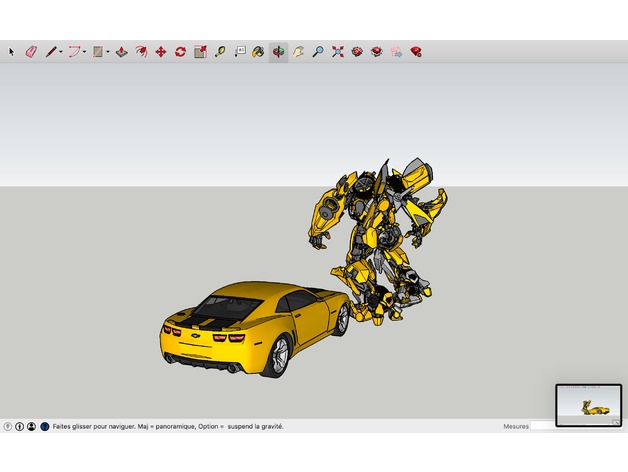Open the Arc tool dropdown arrow

pyautogui.click(x=85, y=52)
